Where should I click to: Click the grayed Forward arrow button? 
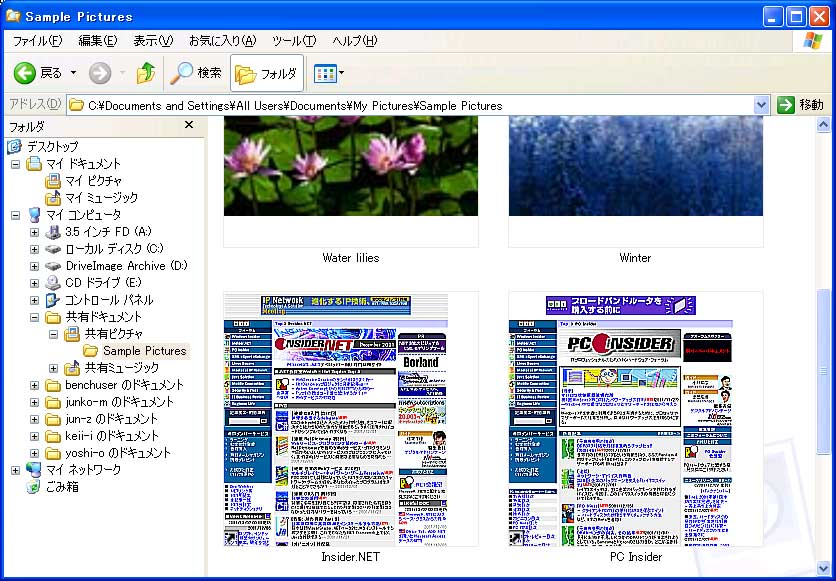[100, 73]
